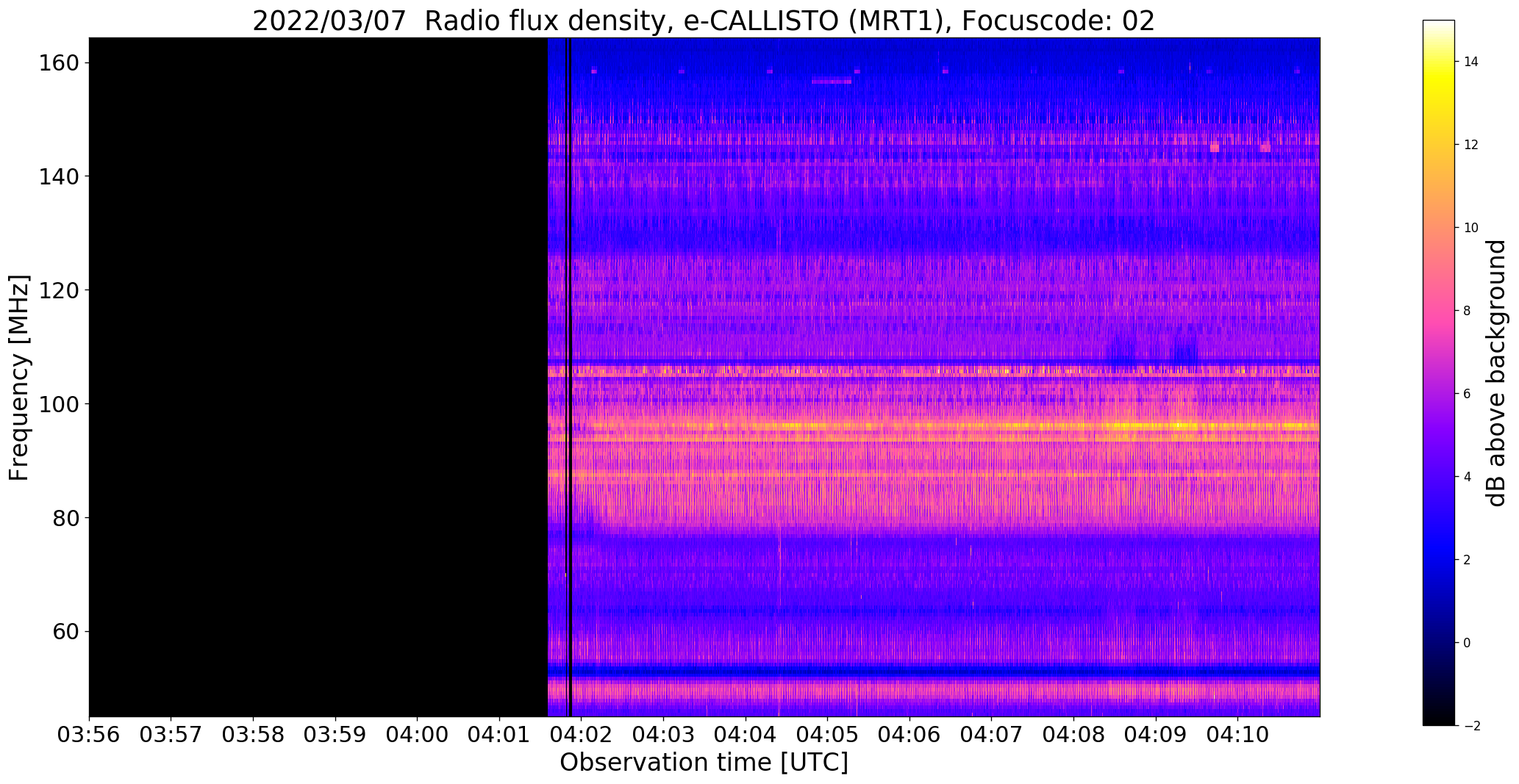
Task: Click the 'Frequency [MHz]' axis label
Action: (x=19, y=378)
